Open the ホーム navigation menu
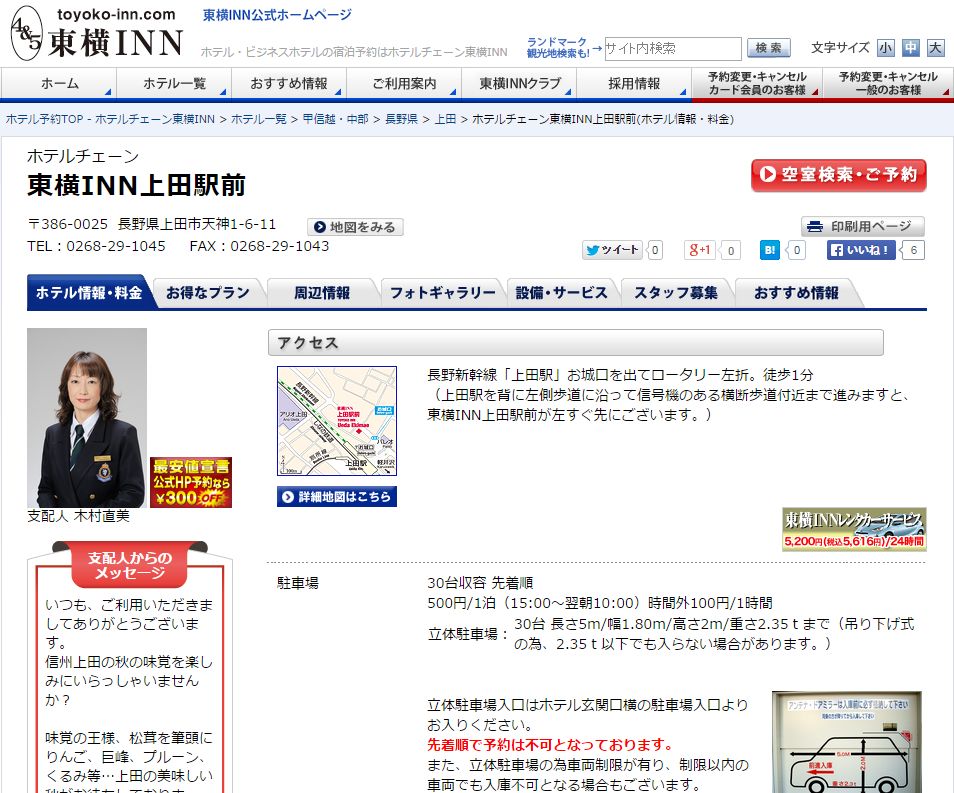 coord(59,83)
